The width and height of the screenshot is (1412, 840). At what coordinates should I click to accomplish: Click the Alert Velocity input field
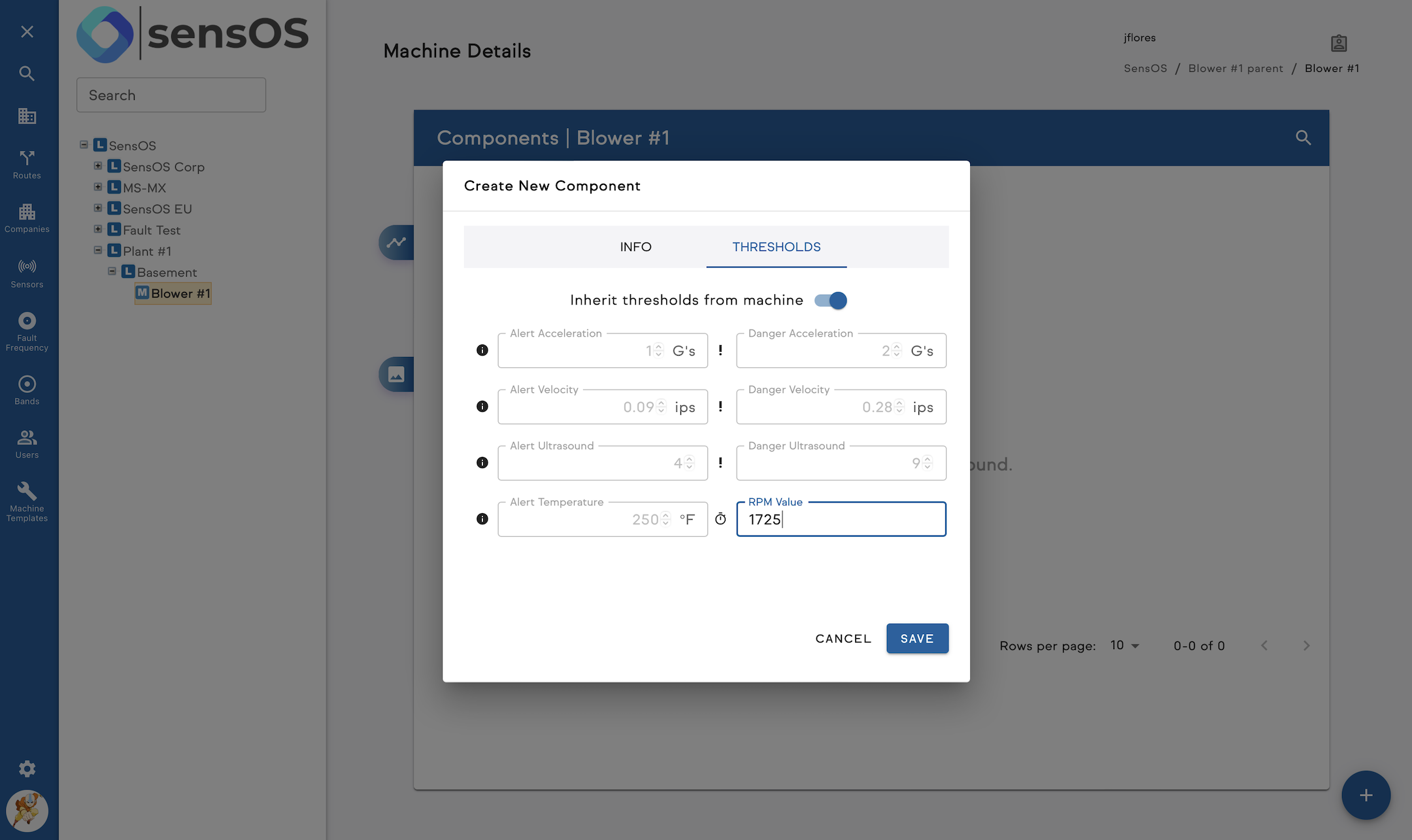603,407
